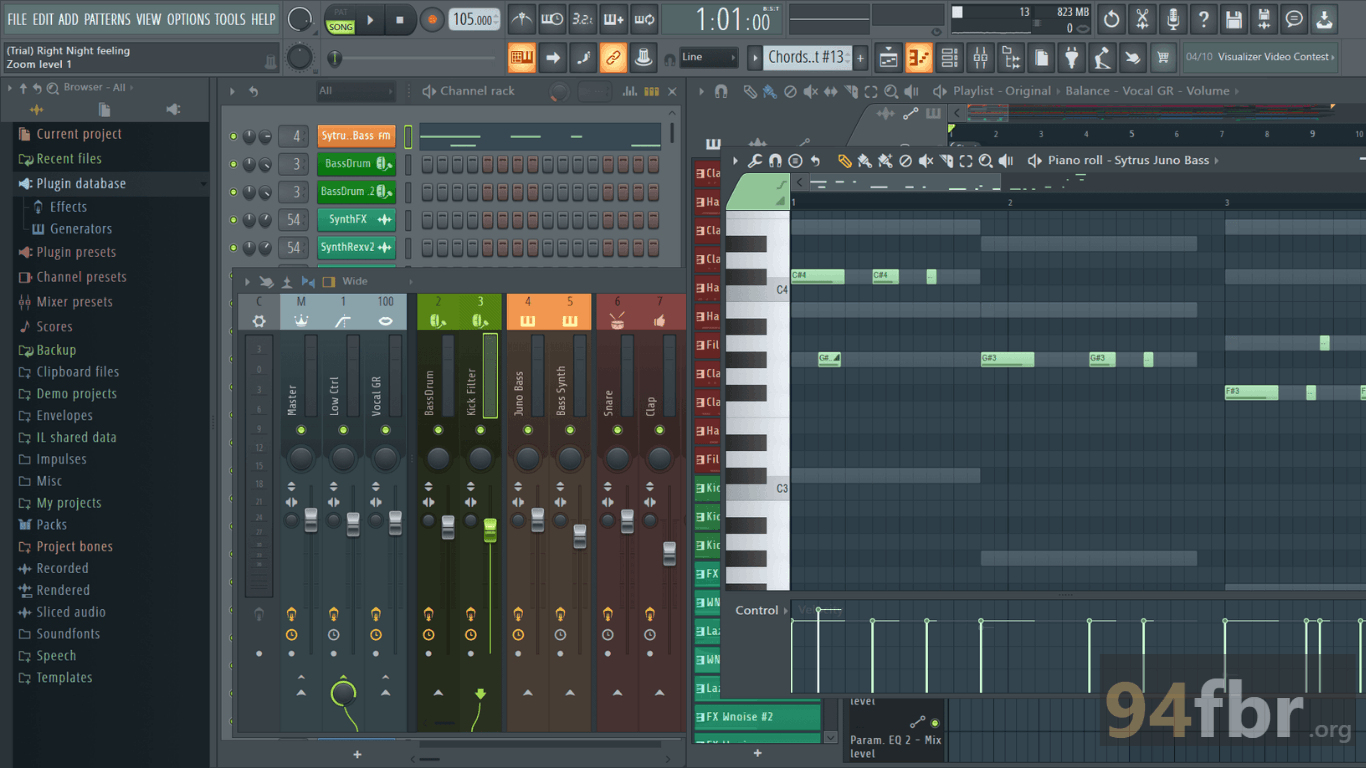Toggle Juno Bass track mute LED in mixer
Viewport: 1366px width, 768px height.
[x=528, y=430]
